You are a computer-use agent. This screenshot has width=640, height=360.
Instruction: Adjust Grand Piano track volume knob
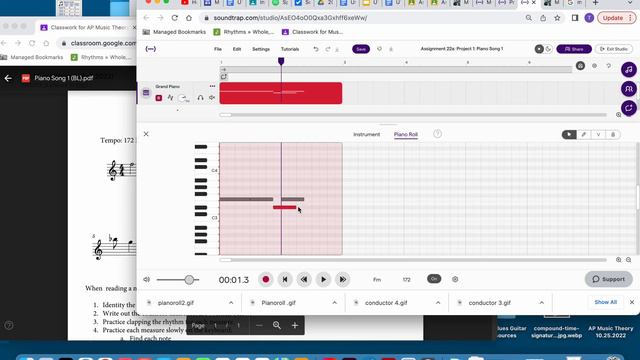click(183, 98)
